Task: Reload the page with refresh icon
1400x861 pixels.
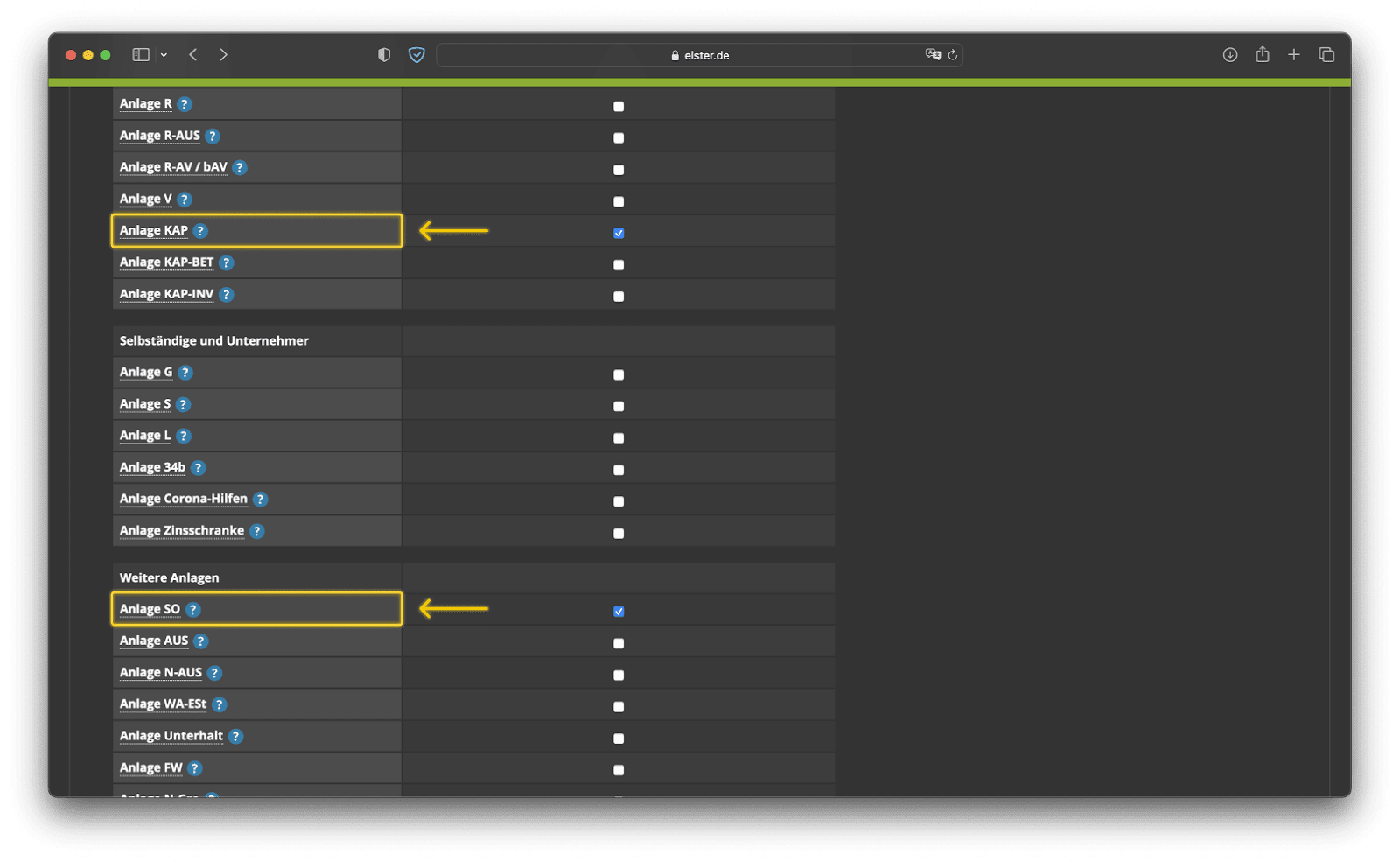Action: [x=953, y=55]
